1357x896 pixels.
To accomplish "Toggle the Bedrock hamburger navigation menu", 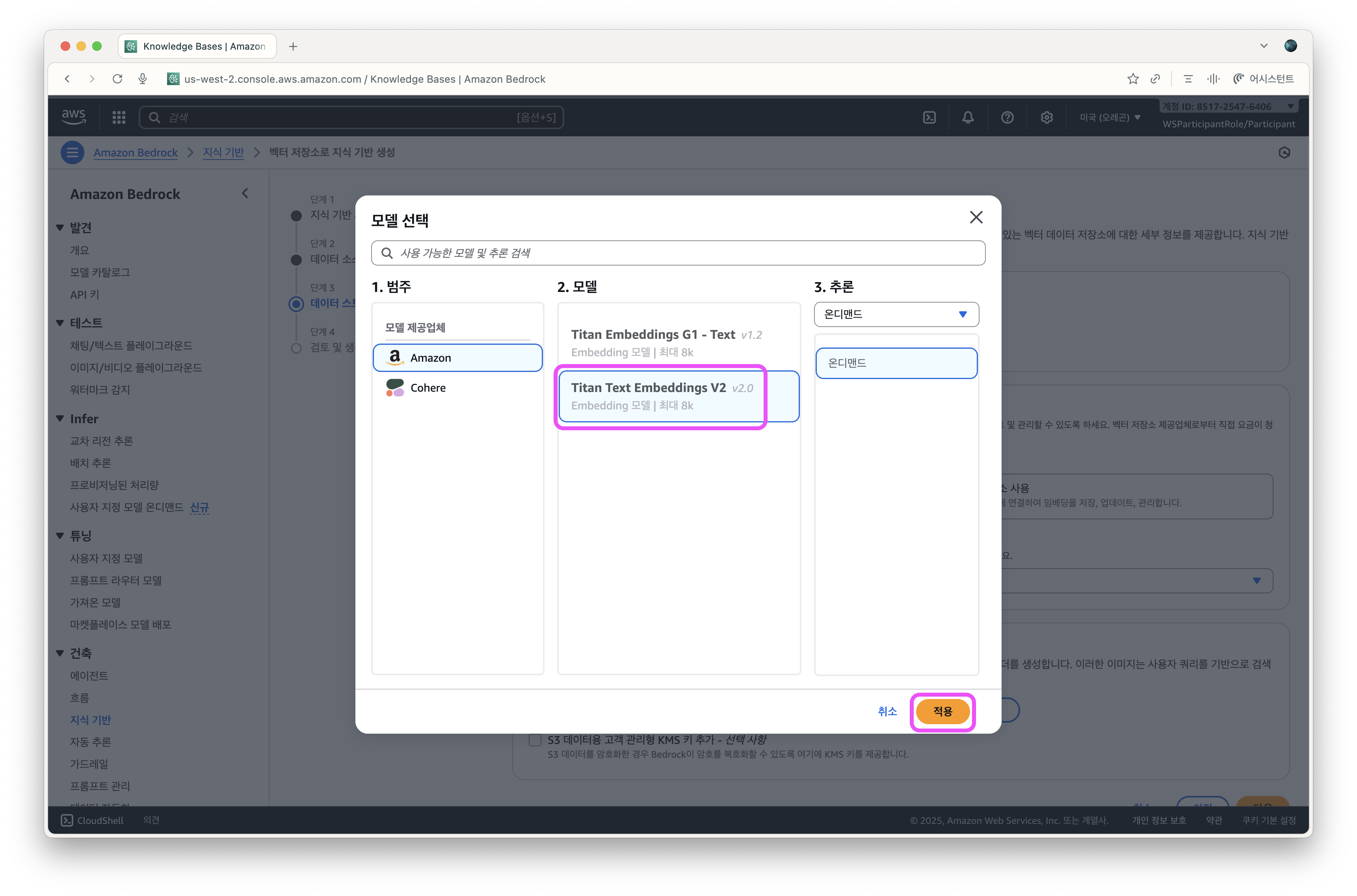I will coord(72,152).
